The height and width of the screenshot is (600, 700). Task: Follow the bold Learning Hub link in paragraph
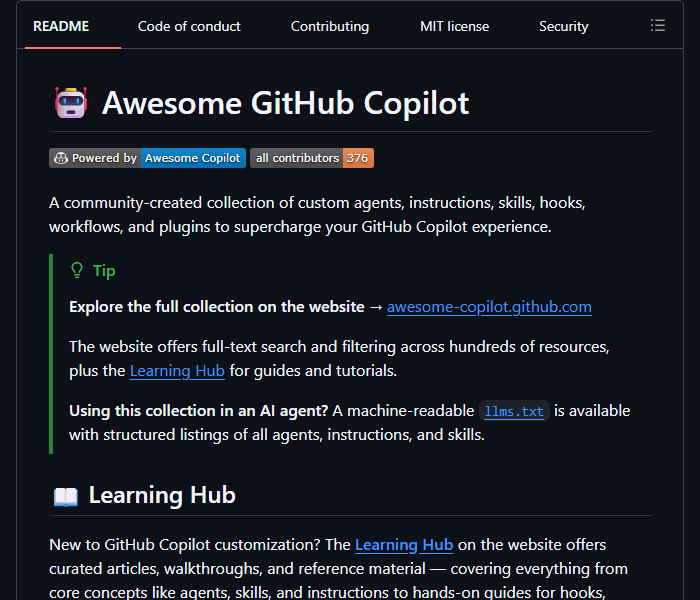point(404,545)
